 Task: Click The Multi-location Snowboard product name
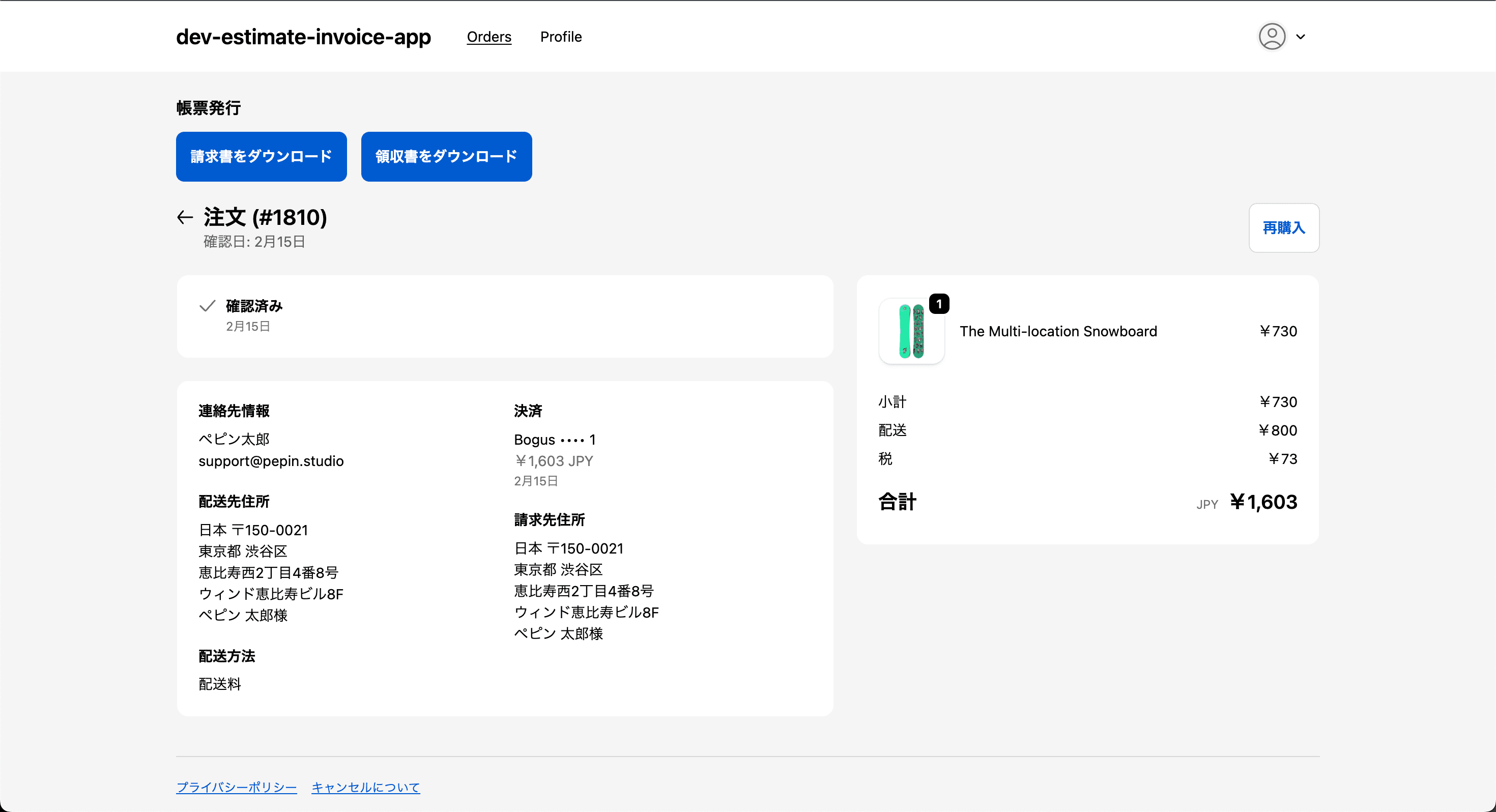[1059, 331]
